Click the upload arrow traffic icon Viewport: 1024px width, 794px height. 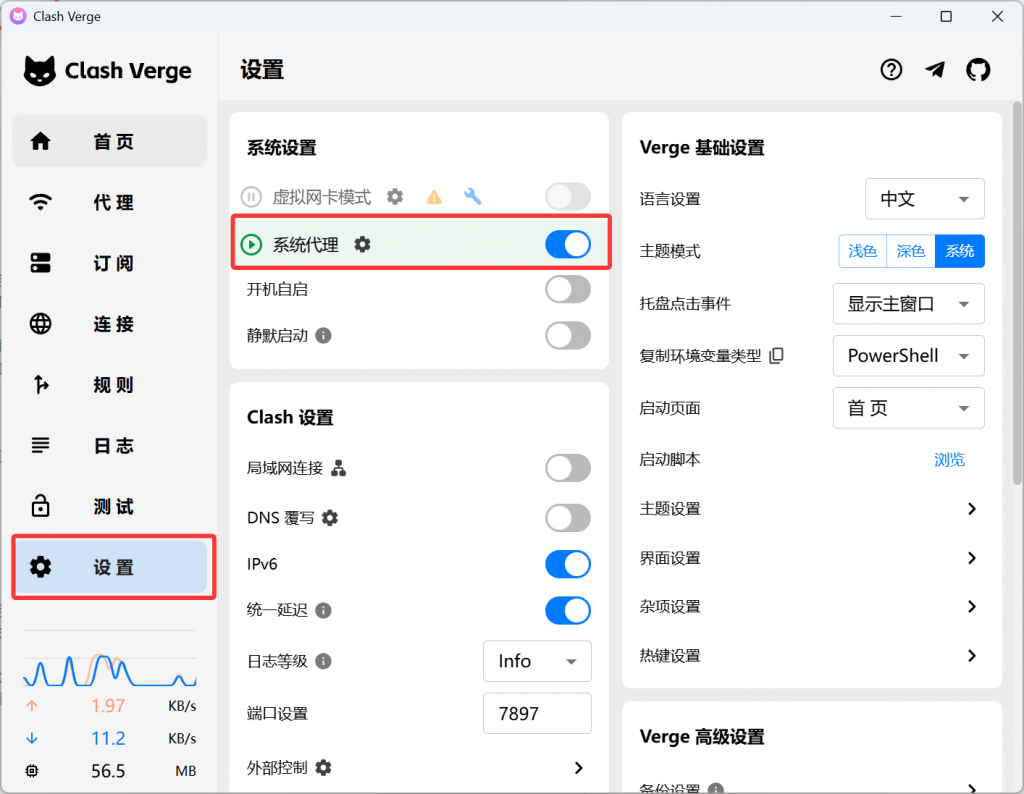click(x=31, y=706)
